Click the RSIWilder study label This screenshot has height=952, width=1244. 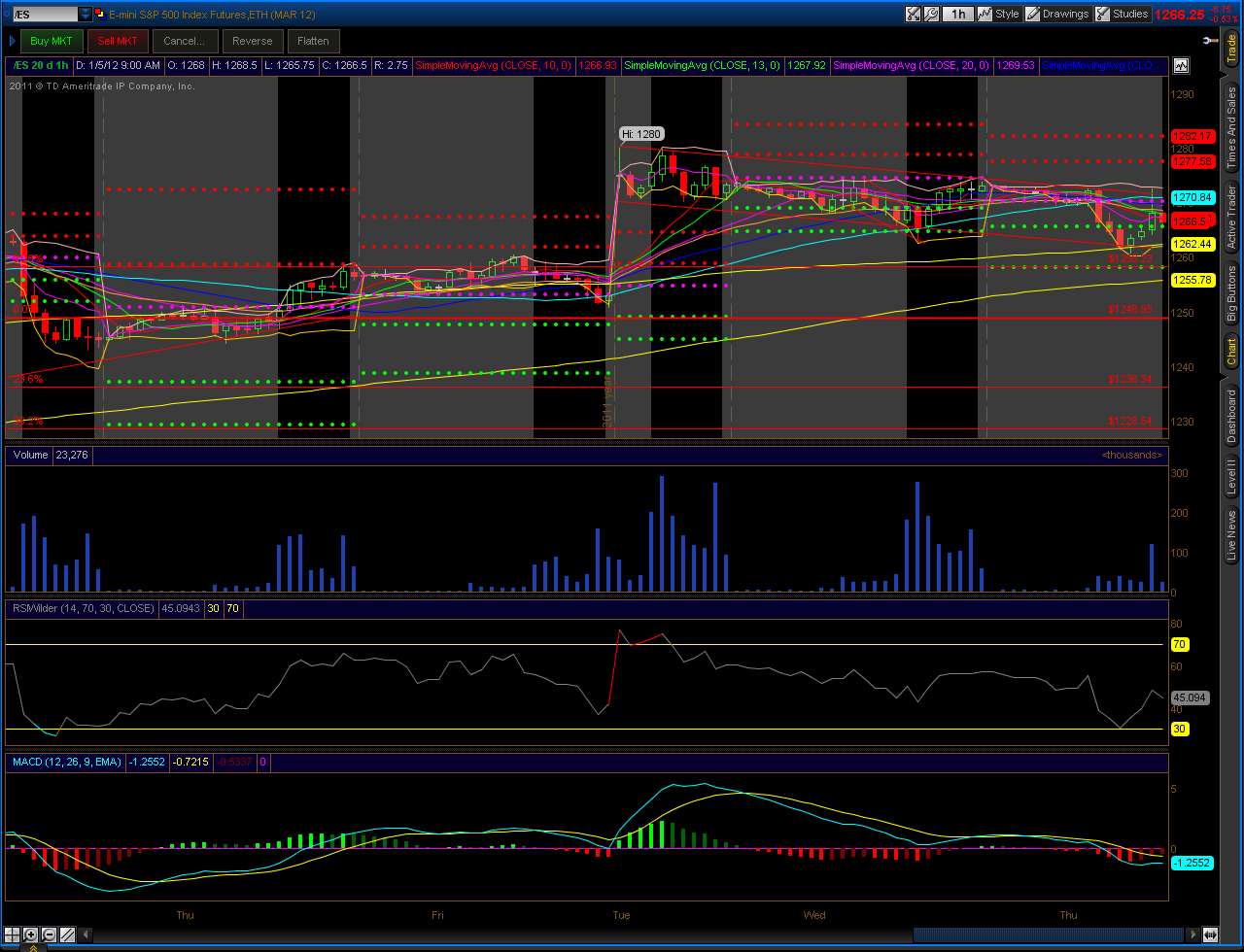click(83, 608)
